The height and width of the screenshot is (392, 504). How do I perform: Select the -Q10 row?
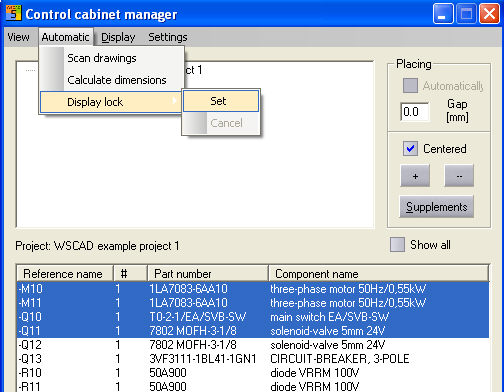point(253,317)
